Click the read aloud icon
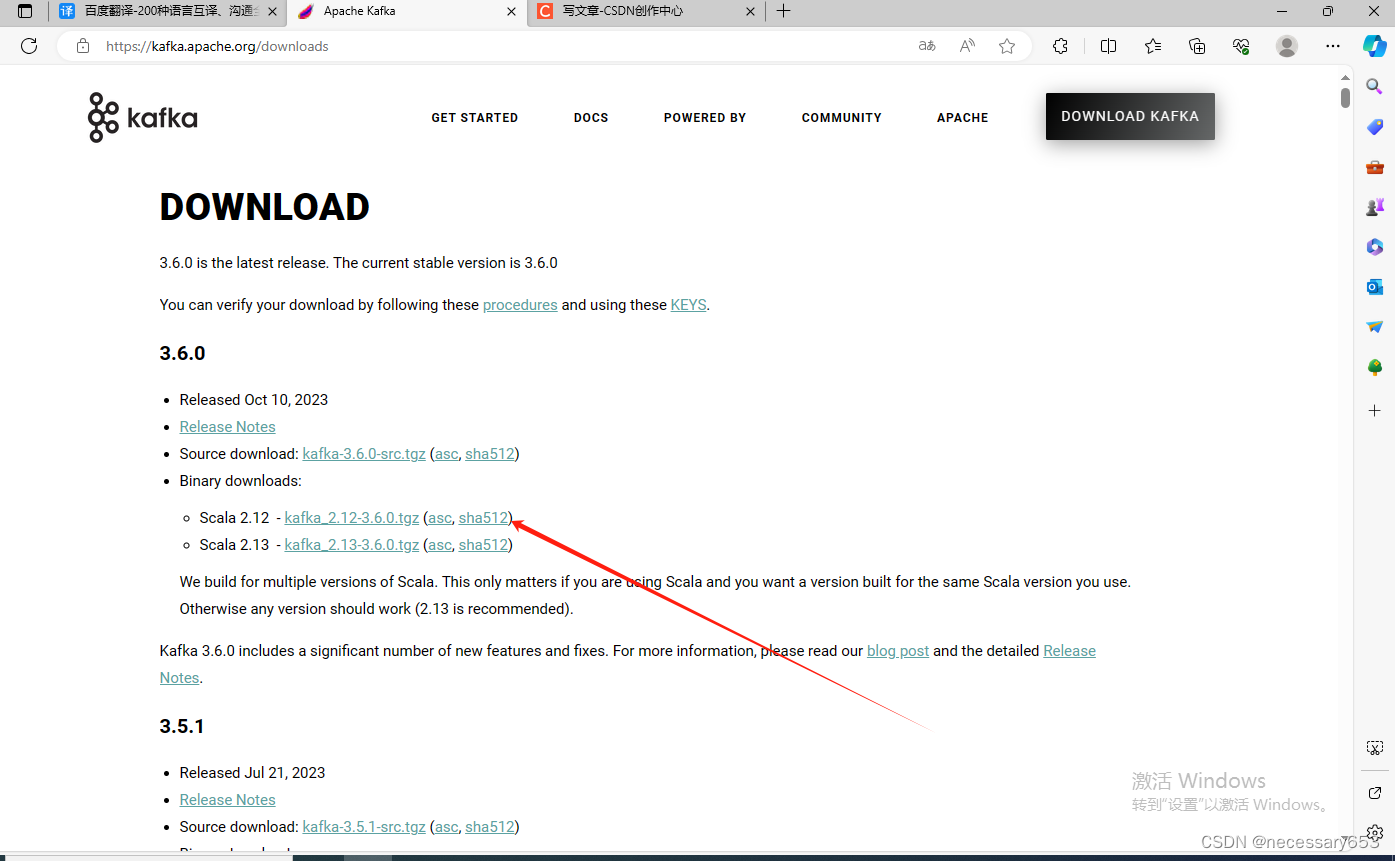 (x=967, y=46)
